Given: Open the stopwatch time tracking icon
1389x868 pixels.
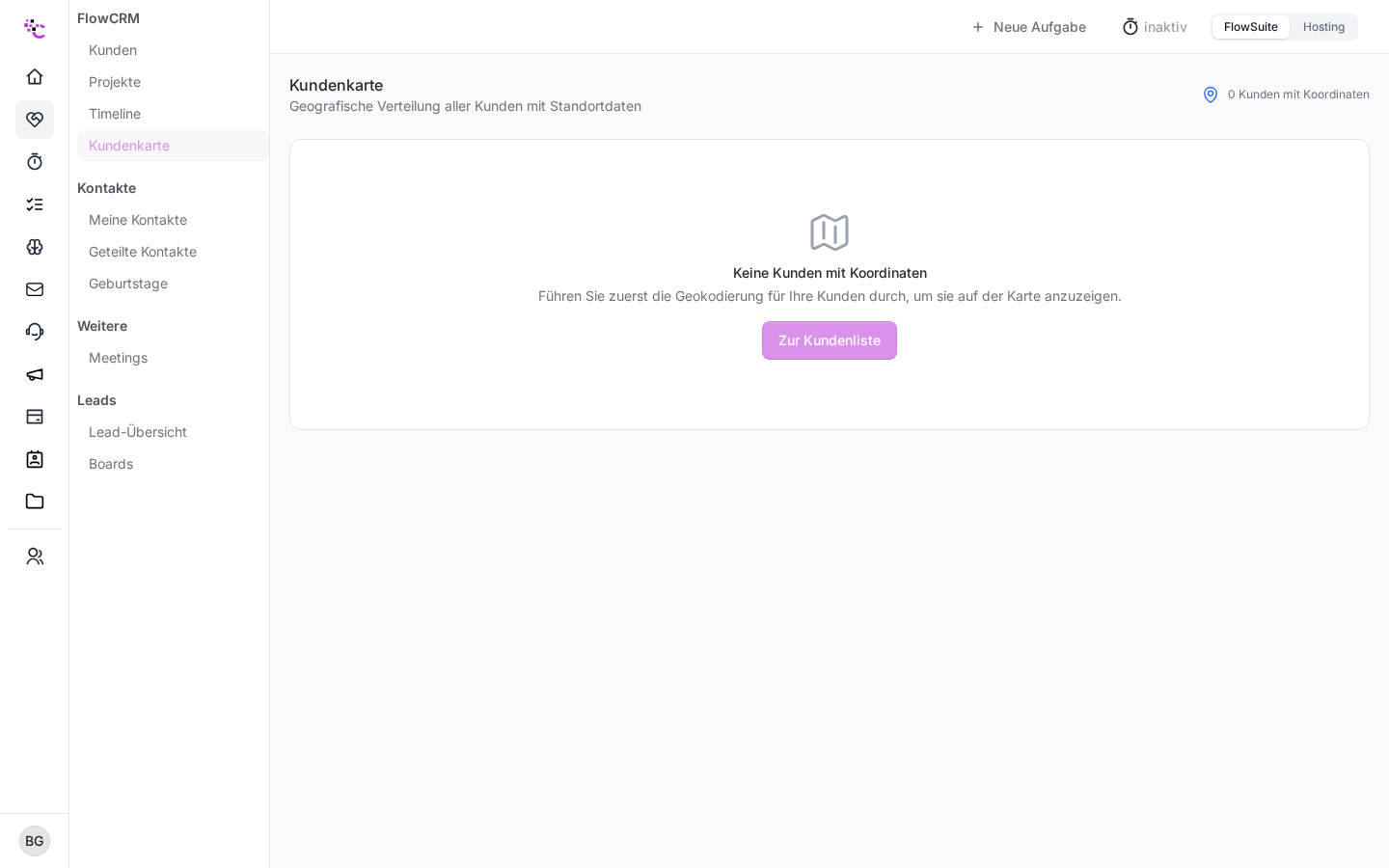Looking at the screenshot, I should [35, 162].
